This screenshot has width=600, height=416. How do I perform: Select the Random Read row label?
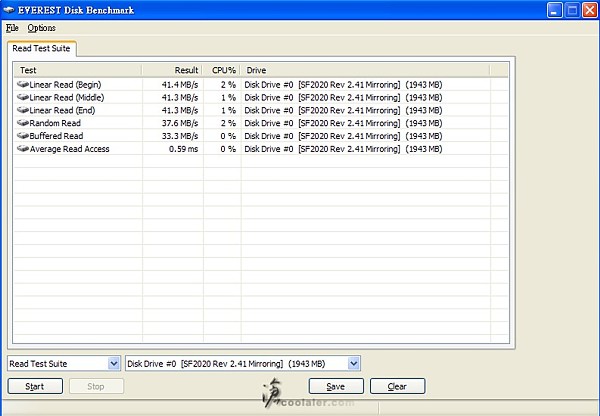[x=55, y=123]
